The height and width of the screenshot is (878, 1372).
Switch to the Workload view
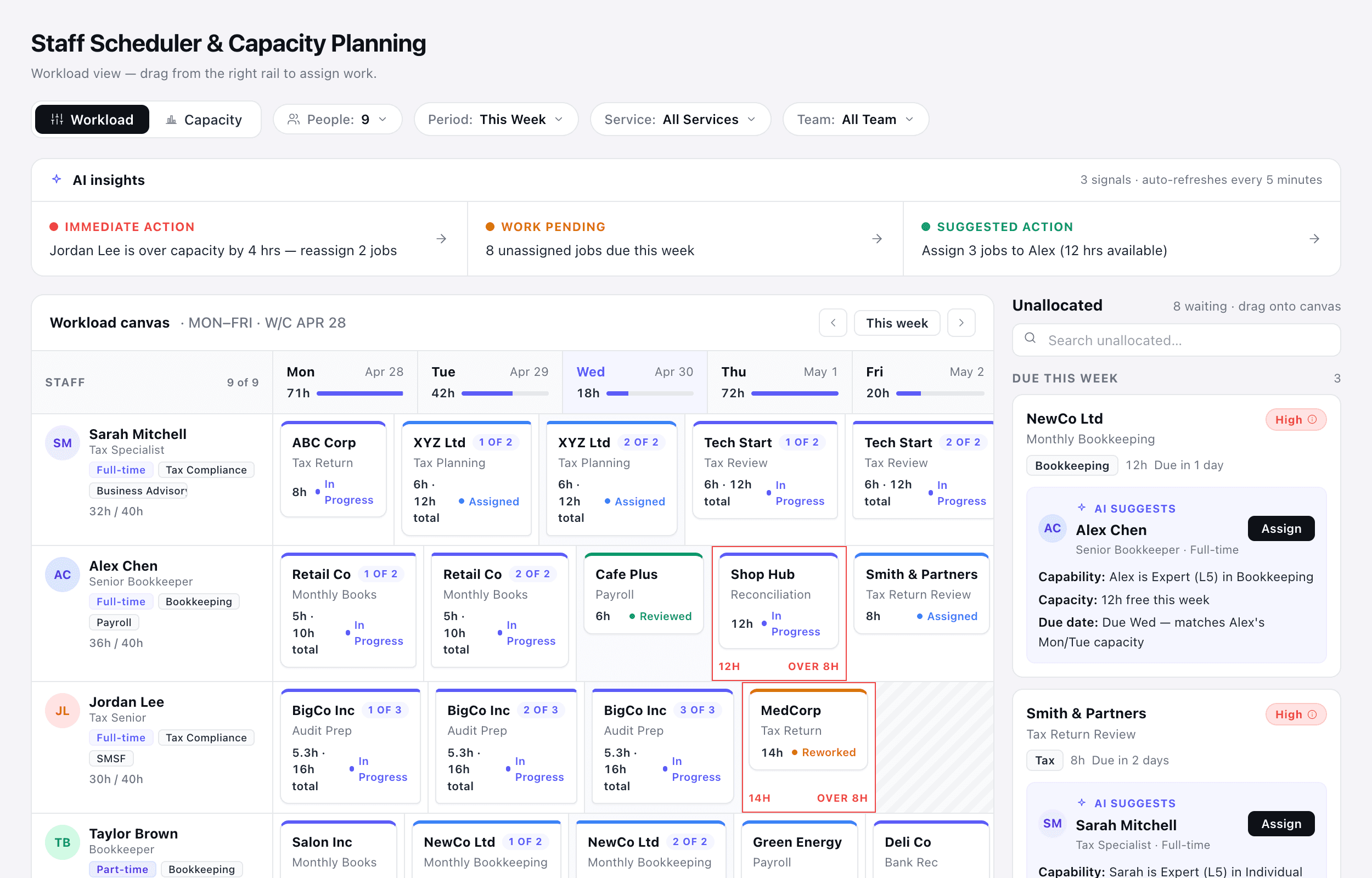(92, 119)
